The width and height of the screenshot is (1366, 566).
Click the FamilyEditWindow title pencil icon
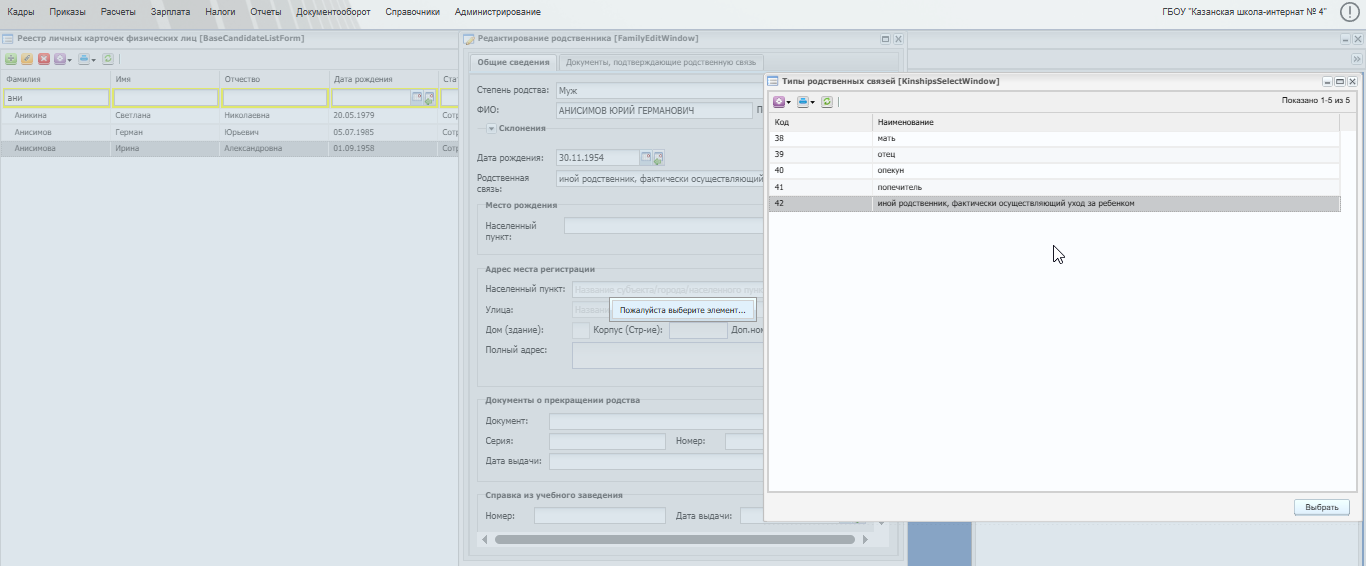point(470,38)
